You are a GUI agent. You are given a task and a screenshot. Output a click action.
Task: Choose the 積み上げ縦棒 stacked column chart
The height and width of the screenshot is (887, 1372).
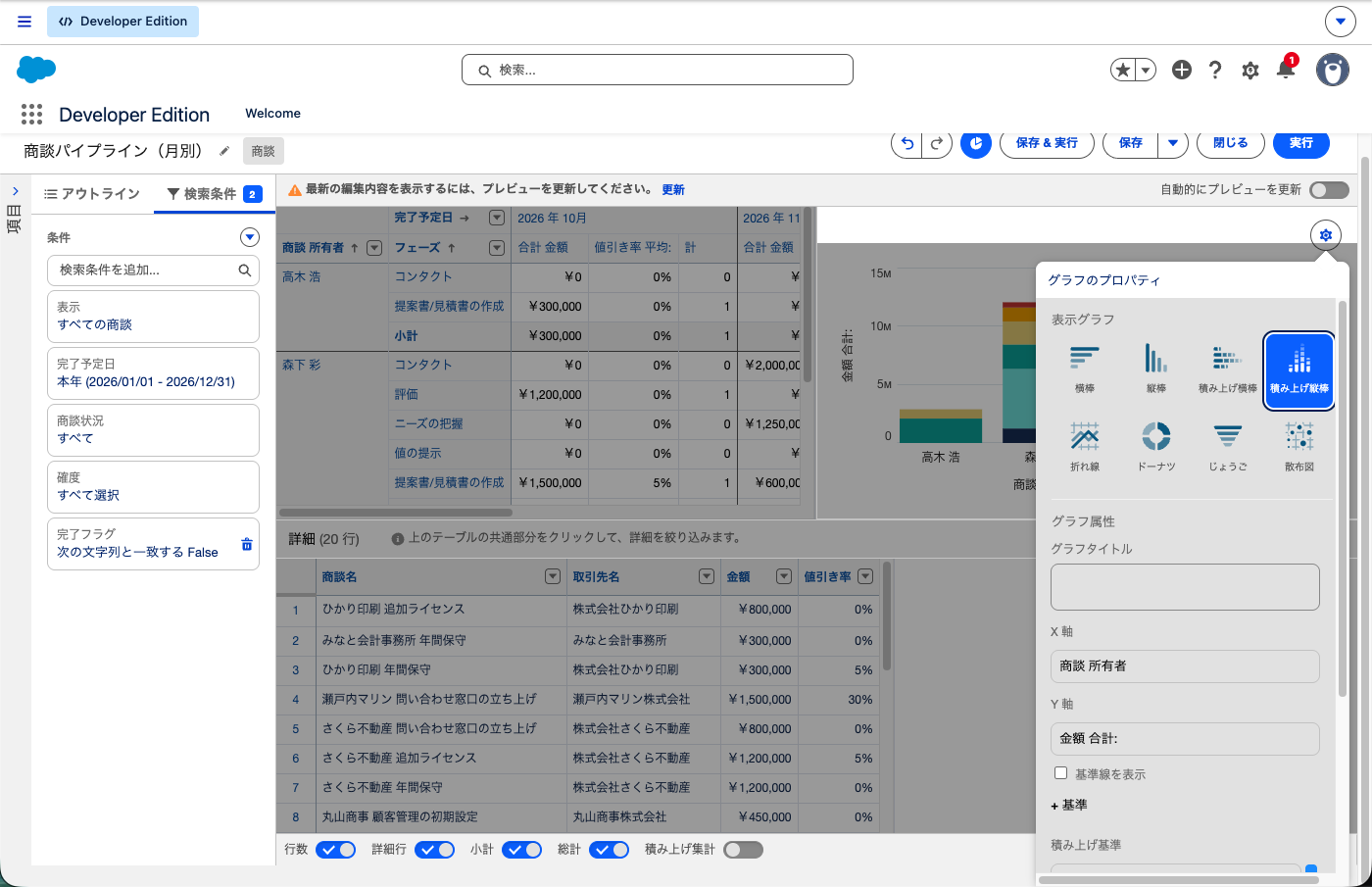[1299, 369]
